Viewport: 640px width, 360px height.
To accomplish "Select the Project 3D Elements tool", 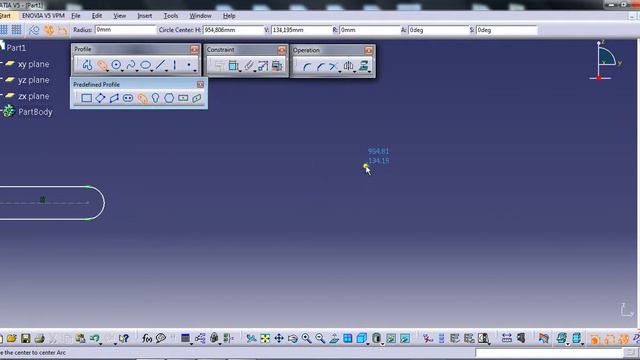I will coord(363,66).
